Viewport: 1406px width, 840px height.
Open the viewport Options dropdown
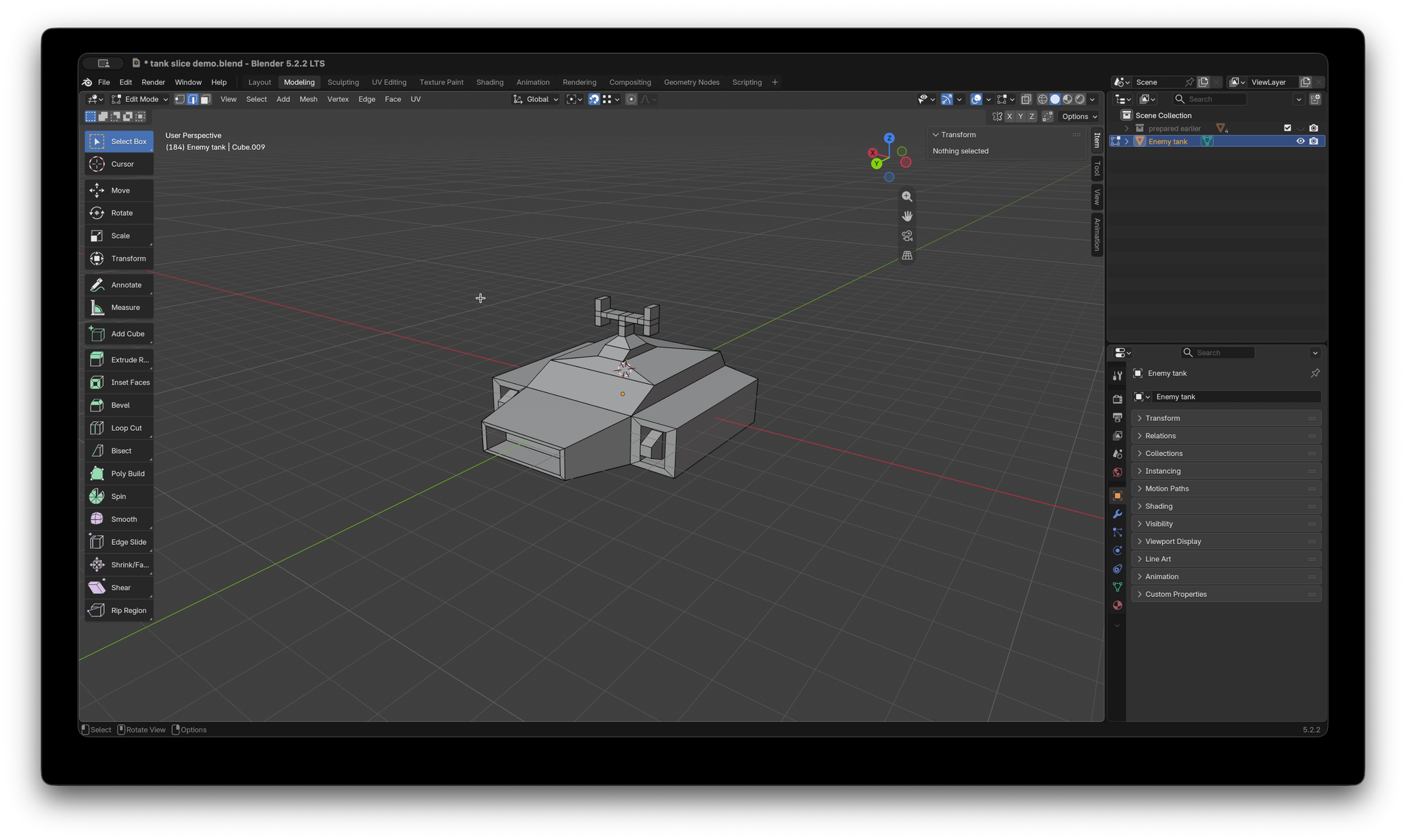click(1079, 117)
